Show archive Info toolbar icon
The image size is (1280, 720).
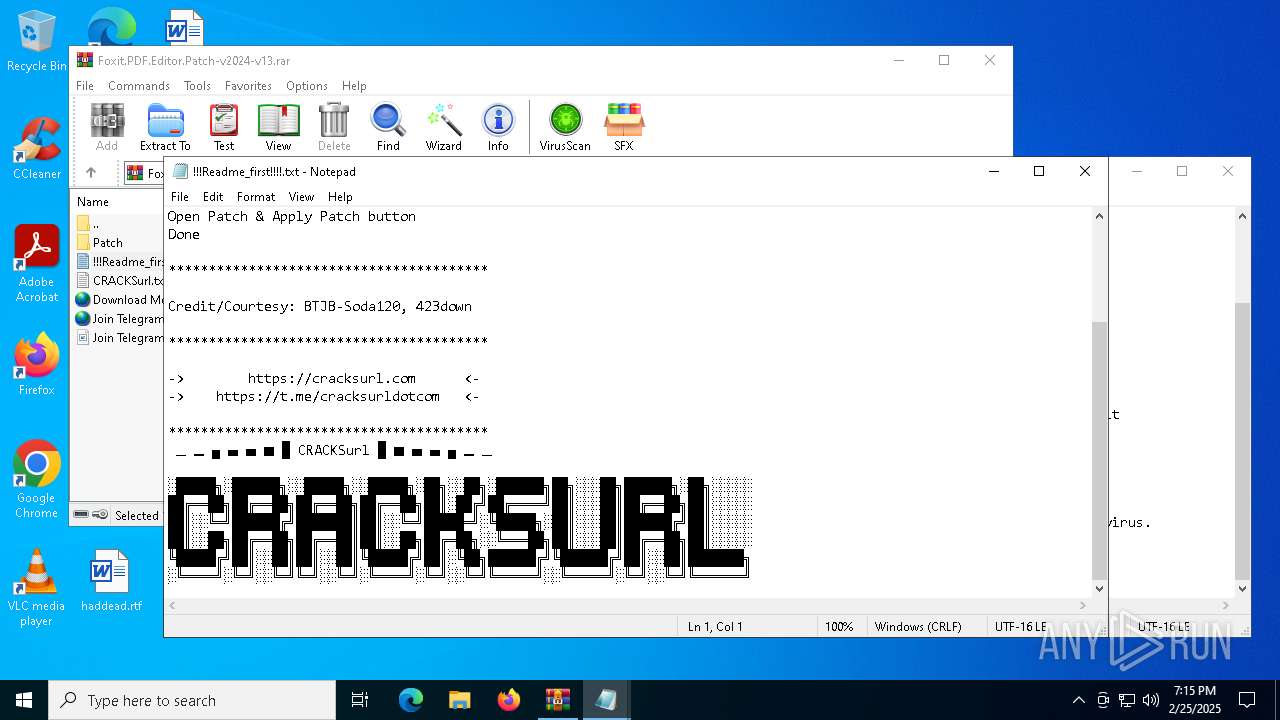(x=498, y=127)
